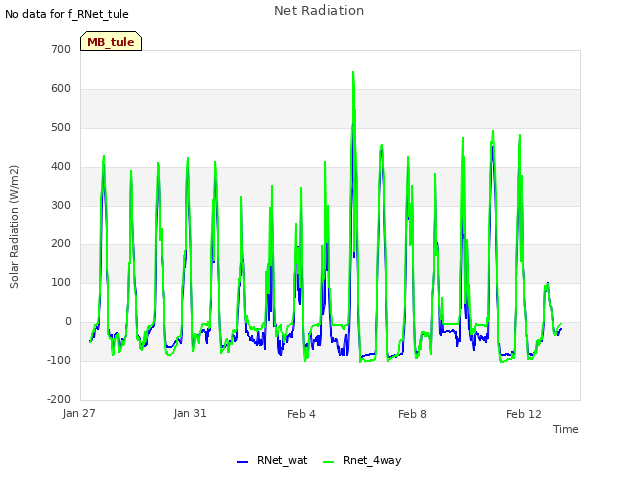Click the 500 y-axis tick label
Image resolution: width=640 pixels, height=480 pixels.
pos(61,127)
